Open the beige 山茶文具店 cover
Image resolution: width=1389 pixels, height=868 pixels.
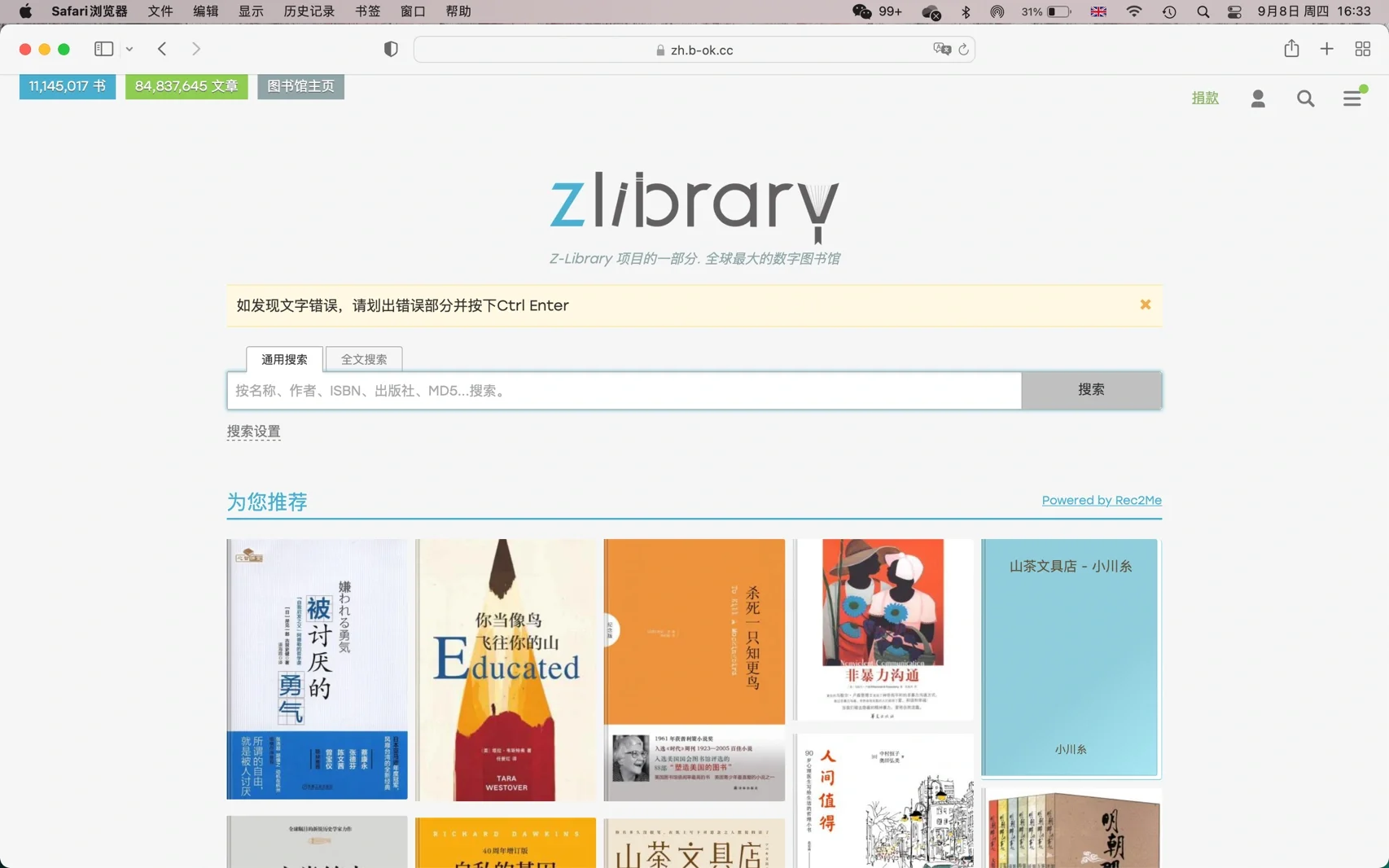pos(694,843)
